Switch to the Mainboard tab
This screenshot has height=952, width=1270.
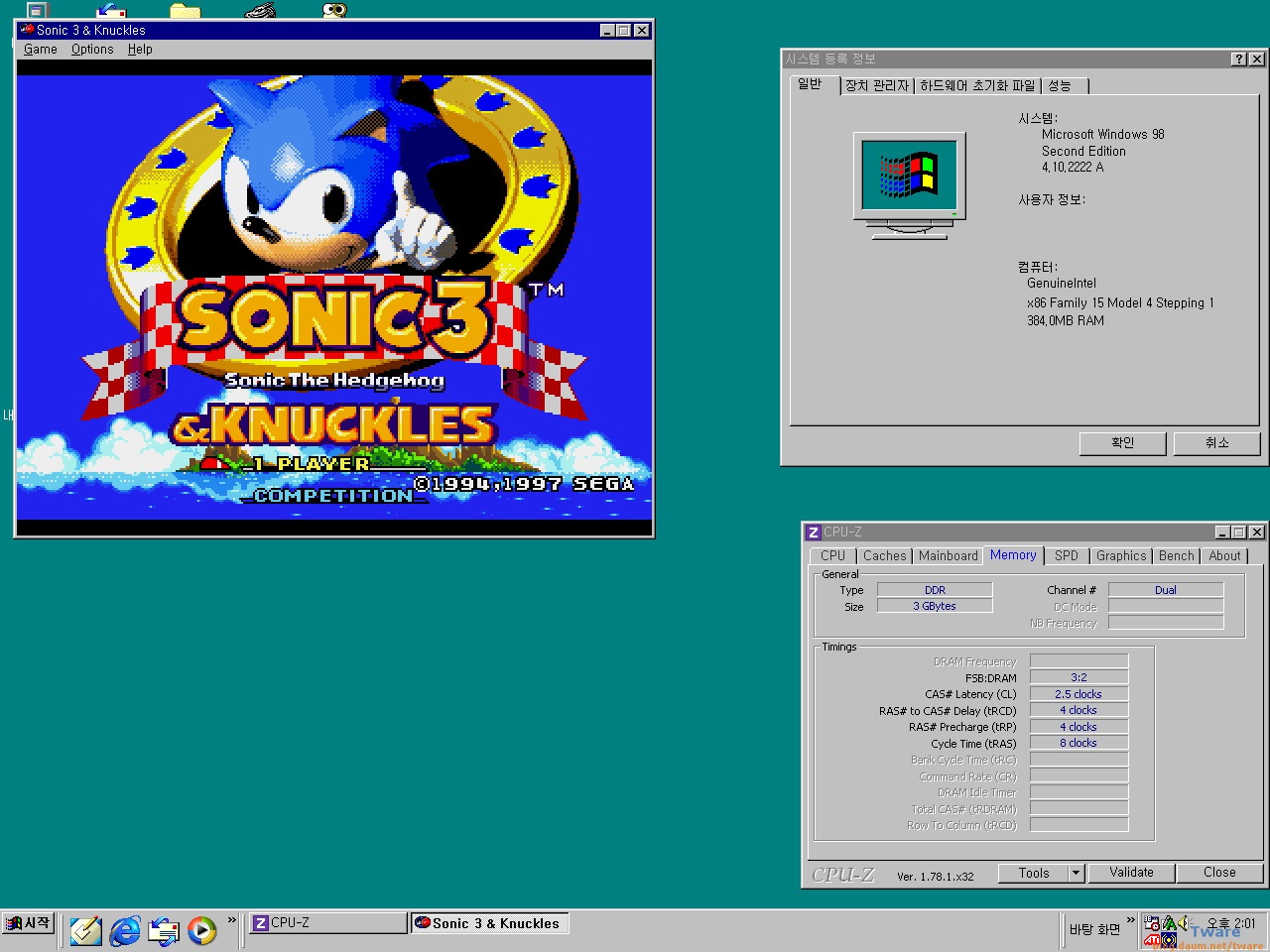(x=948, y=556)
